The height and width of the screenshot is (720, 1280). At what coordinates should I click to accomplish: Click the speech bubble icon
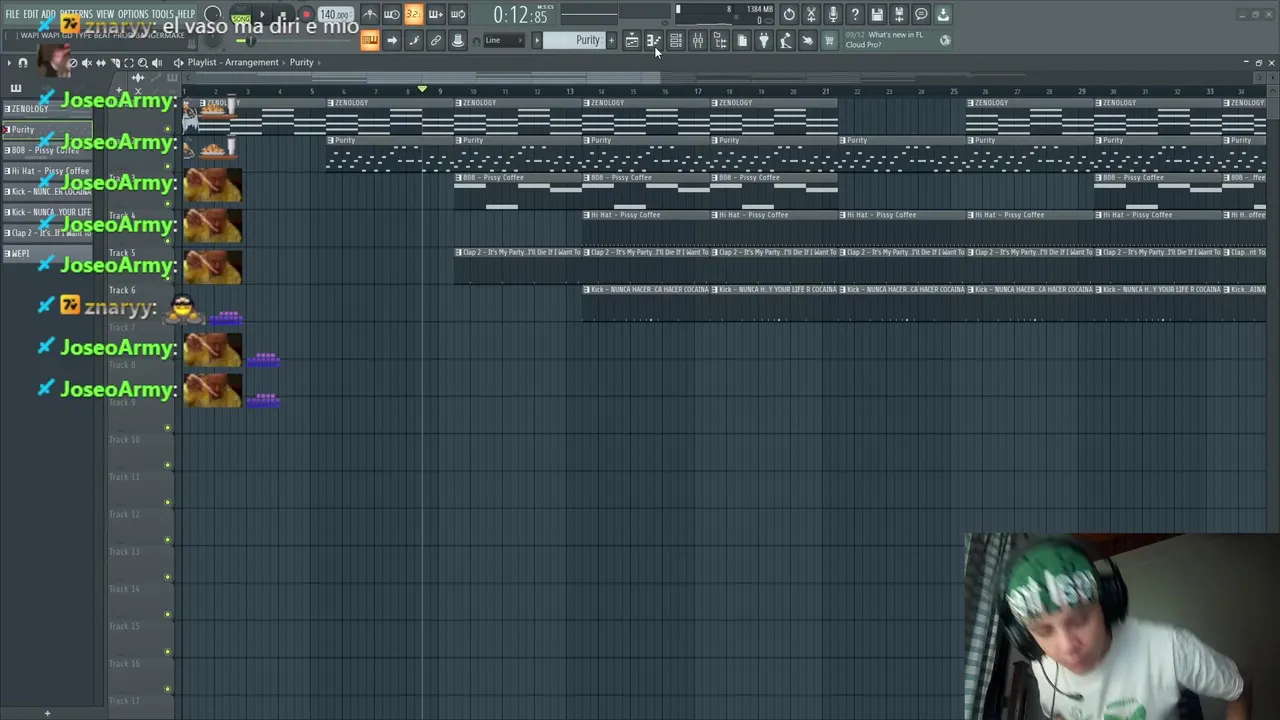[921, 14]
